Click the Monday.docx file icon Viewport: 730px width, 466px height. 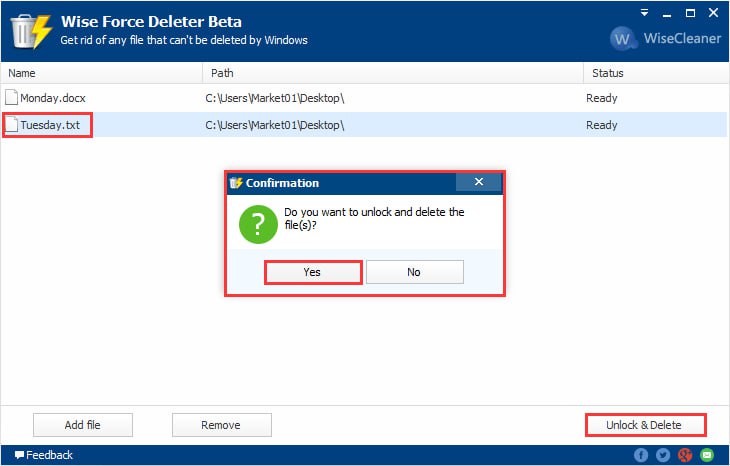tap(11, 98)
